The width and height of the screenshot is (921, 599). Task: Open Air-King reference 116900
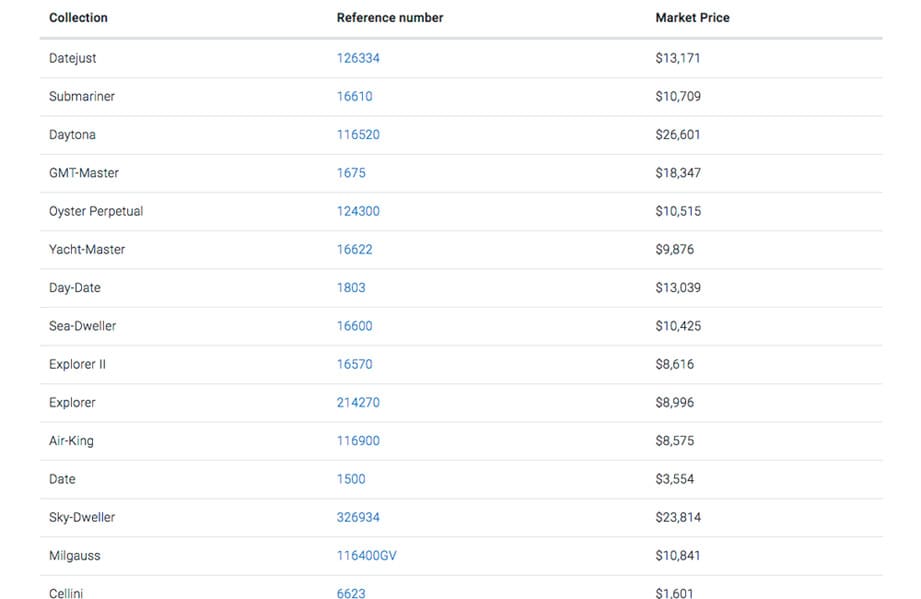pyautogui.click(x=358, y=440)
